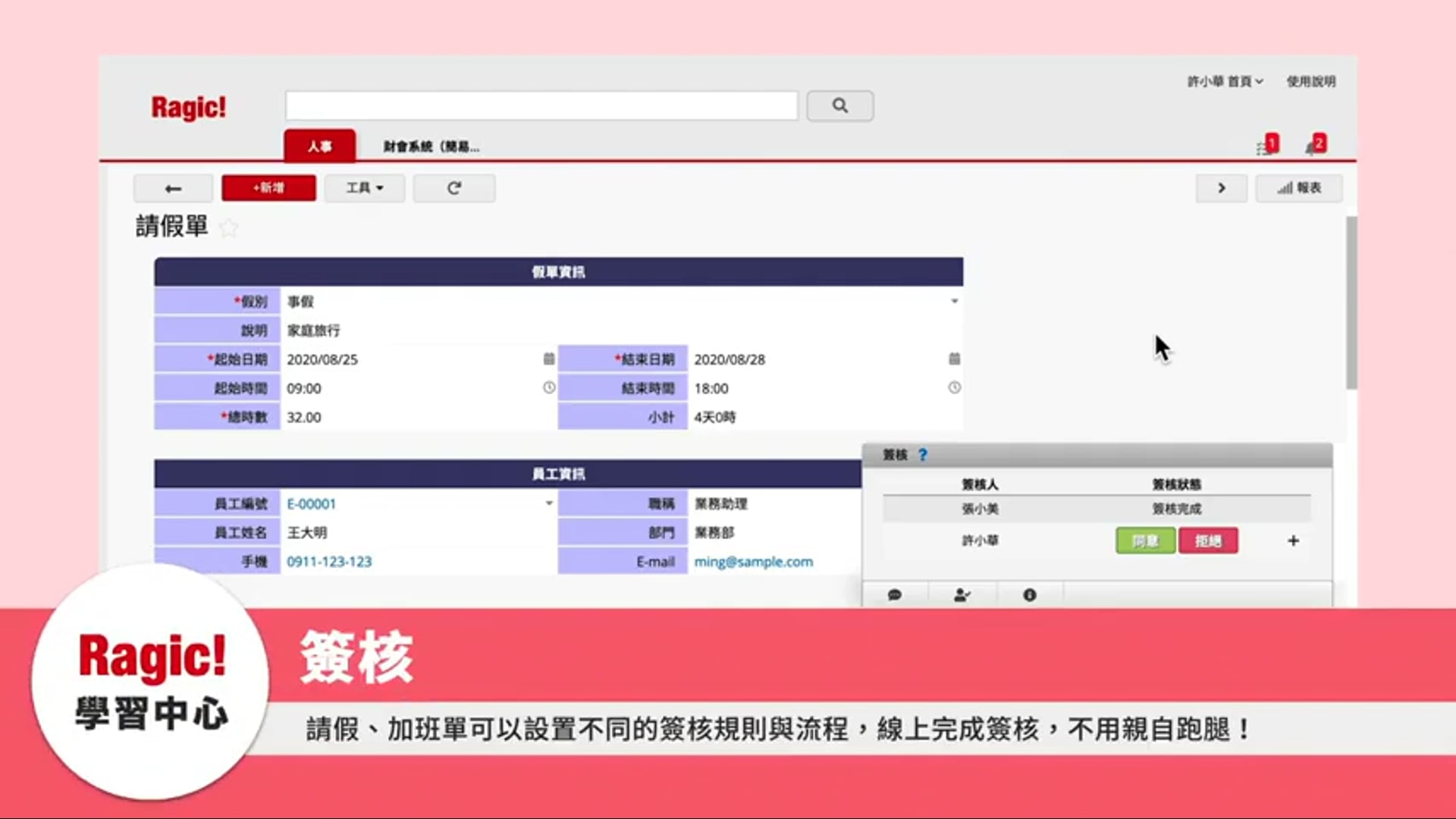Click the 結束時間 value 18:00
The width and height of the screenshot is (1456, 819).
(x=711, y=388)
